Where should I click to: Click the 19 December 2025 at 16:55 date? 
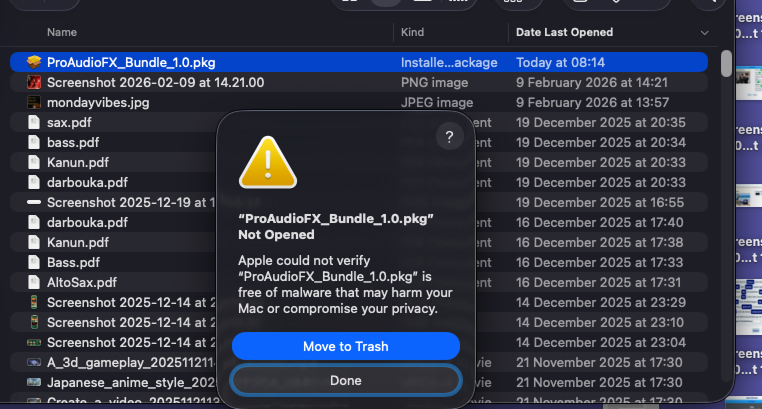pos(600,202)
